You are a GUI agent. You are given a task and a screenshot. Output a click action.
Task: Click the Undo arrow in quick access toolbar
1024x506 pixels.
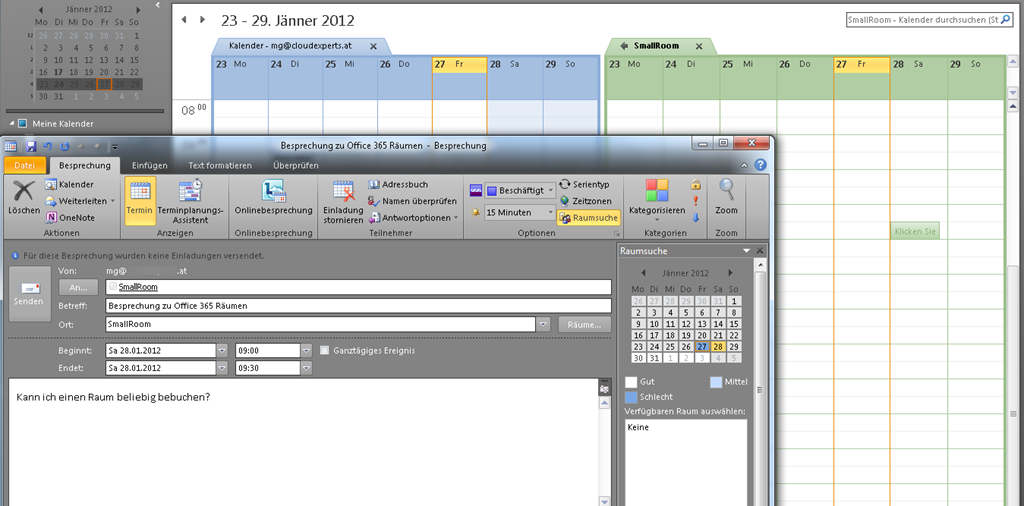[48, 146]
